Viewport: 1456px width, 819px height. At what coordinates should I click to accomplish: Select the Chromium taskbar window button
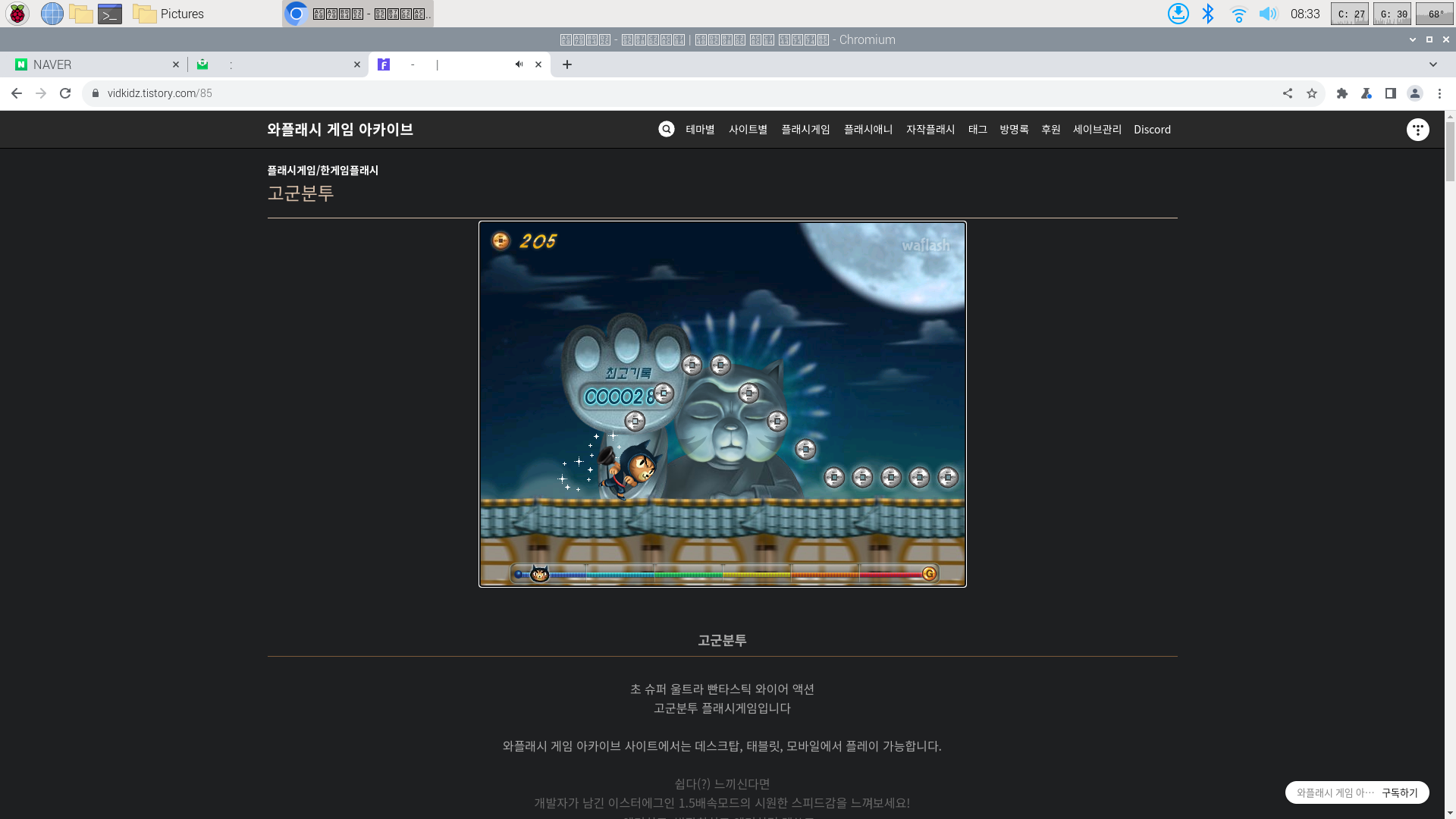coord(358,14)
